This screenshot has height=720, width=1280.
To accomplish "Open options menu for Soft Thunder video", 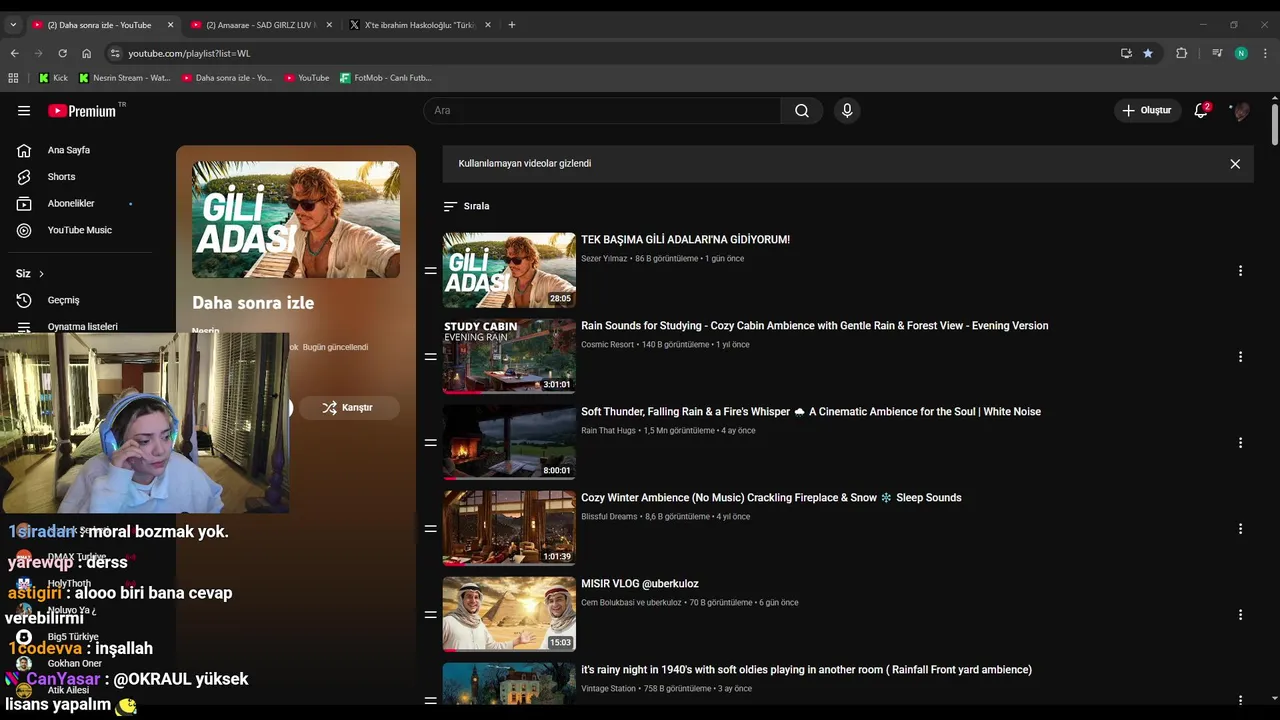I will tap(1240, 443).
